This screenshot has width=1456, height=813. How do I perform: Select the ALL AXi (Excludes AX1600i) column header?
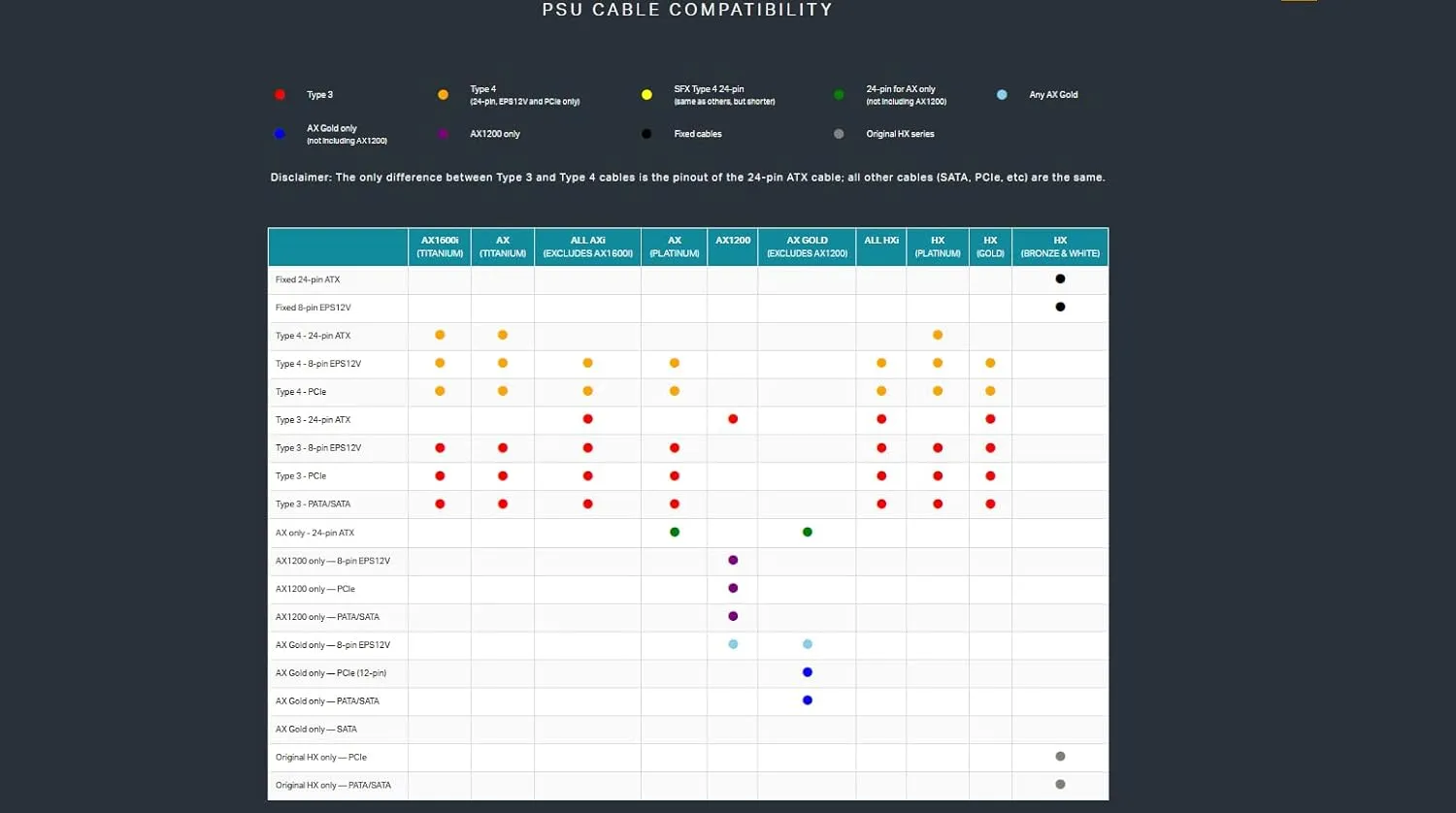[x=587, y=246]
